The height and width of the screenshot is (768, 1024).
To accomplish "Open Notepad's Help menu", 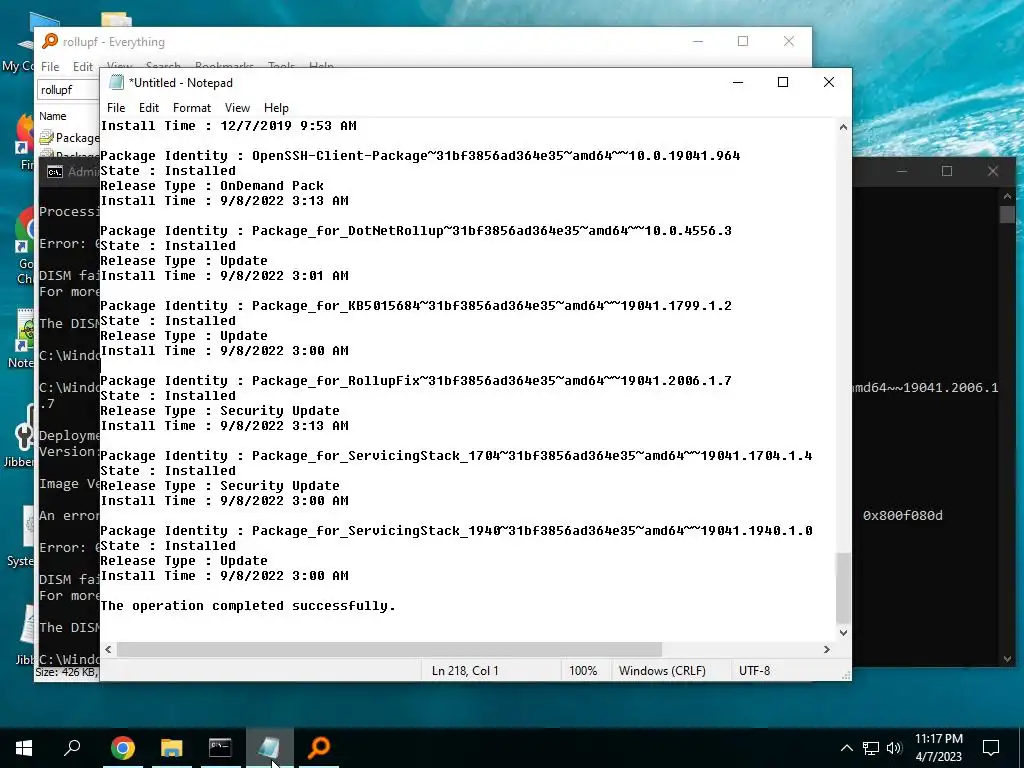I will [x=276, y=108].
